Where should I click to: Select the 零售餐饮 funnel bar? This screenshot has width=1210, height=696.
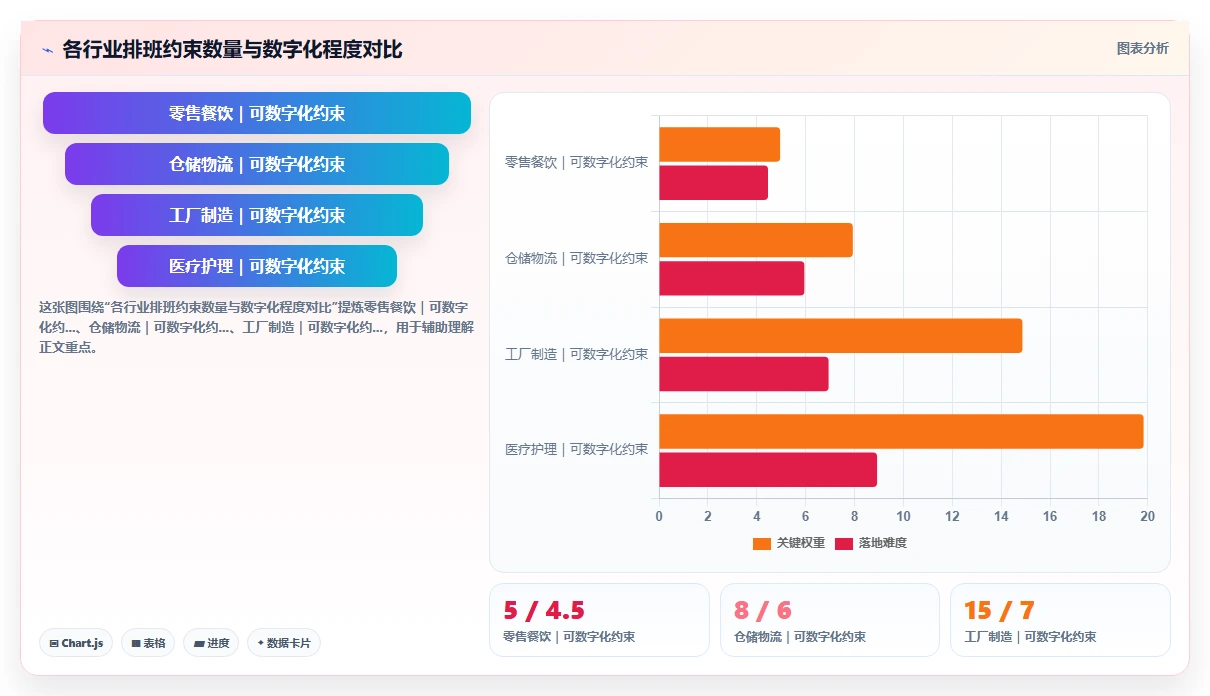click(257, 113)
